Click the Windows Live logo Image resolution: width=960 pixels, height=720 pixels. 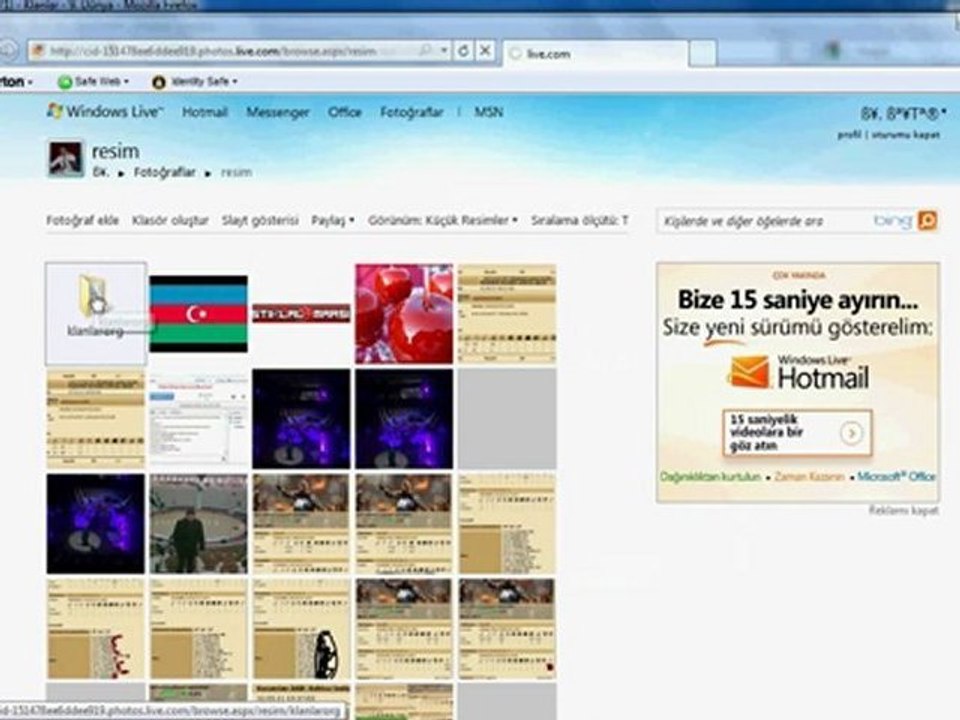[x=105, y=111]
